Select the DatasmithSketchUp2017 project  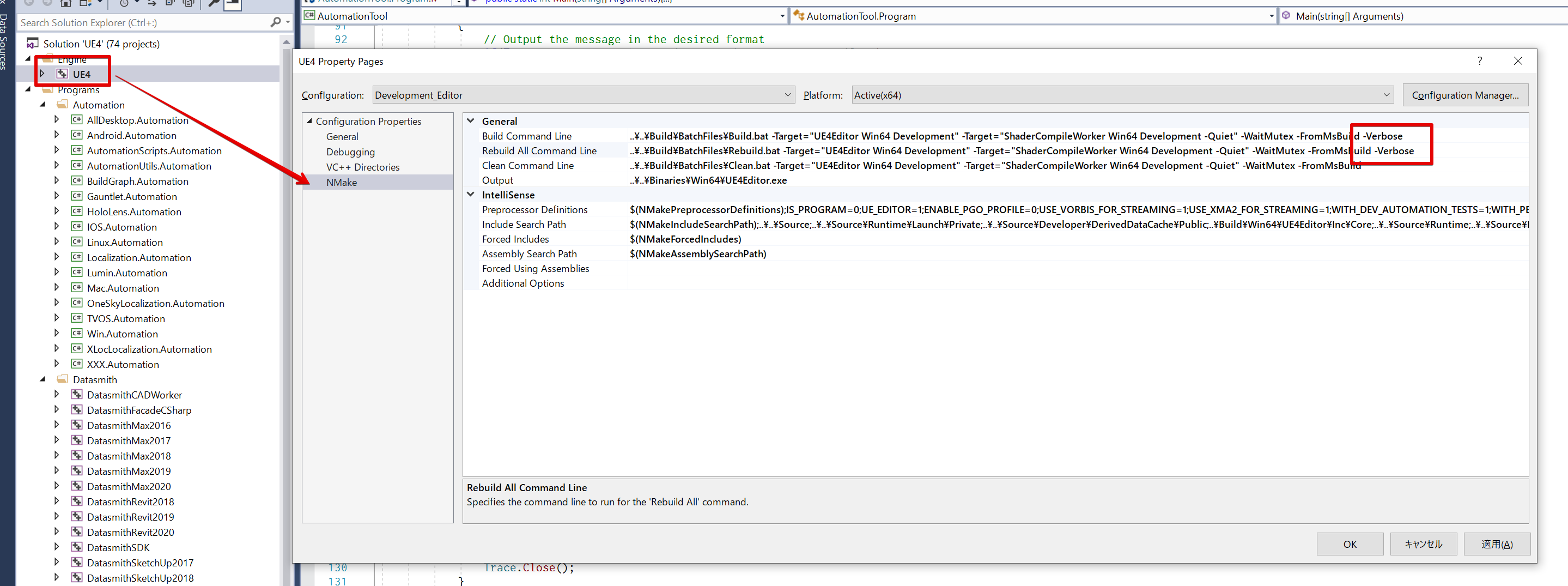(140, 562)
